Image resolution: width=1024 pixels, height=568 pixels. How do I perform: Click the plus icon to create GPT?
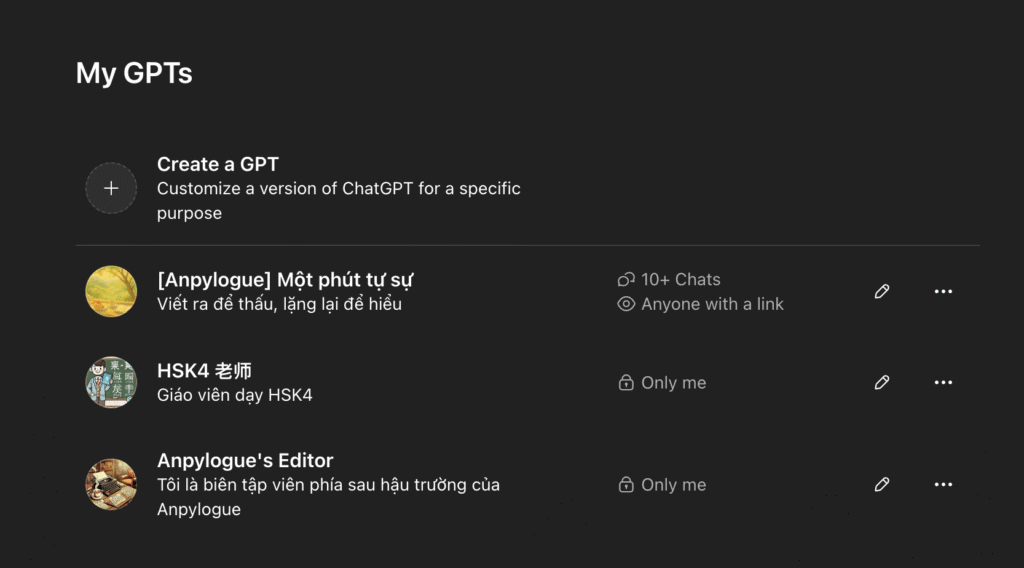pyautogui.click(x=111, y=188)
